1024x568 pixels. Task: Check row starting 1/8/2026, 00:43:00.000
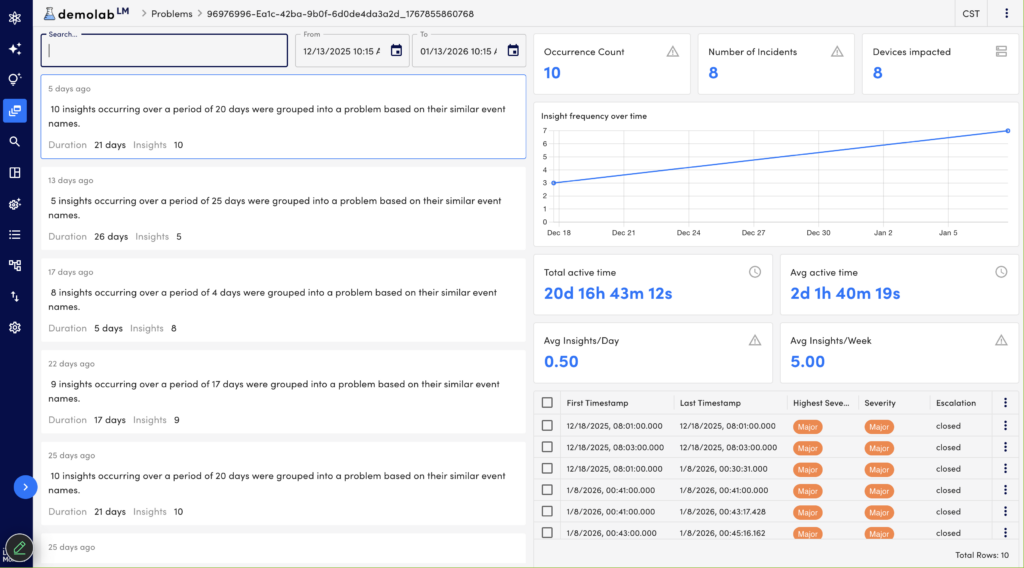point(547,533)
